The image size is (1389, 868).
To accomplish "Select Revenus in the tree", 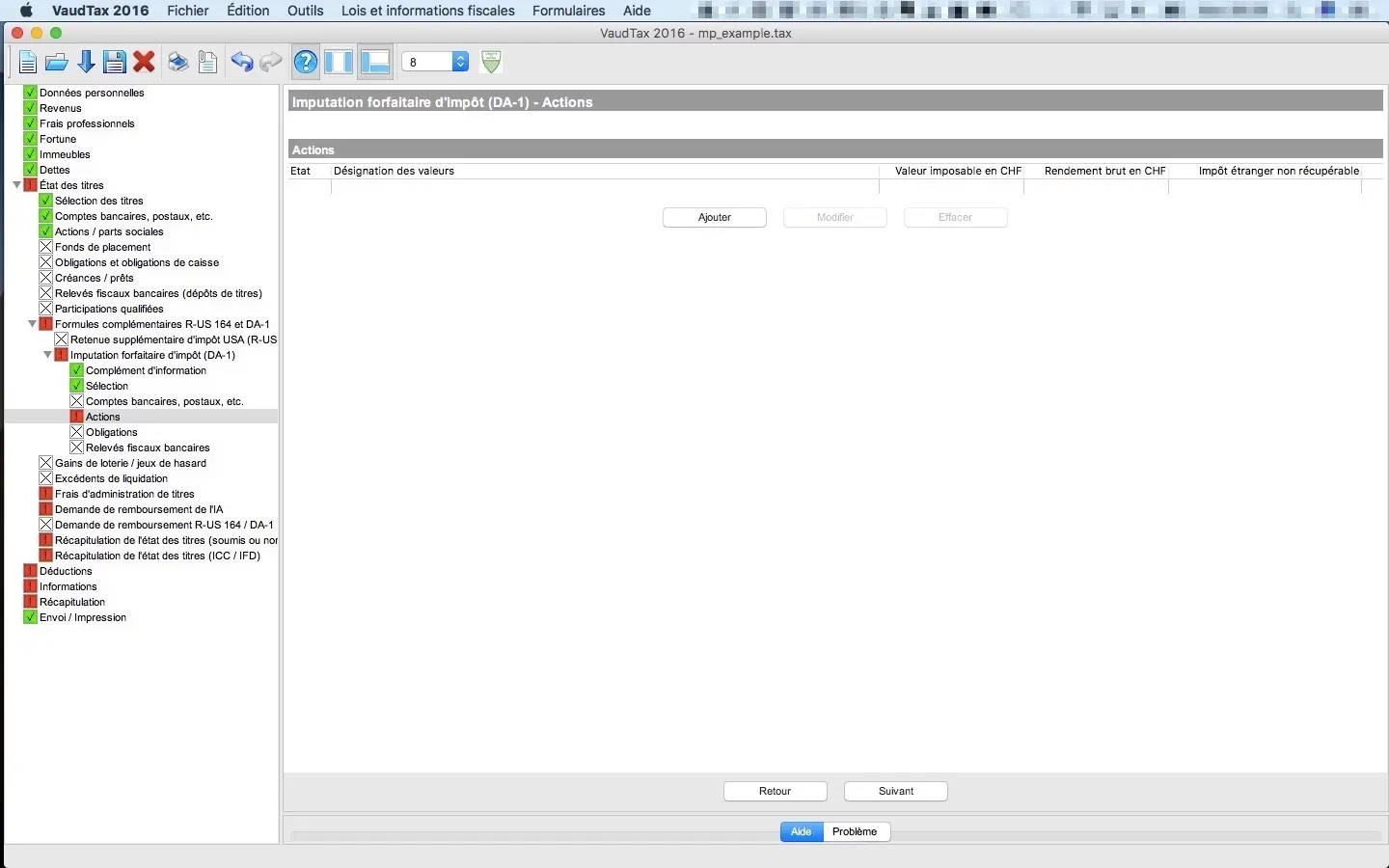I will tap(61, 108).
